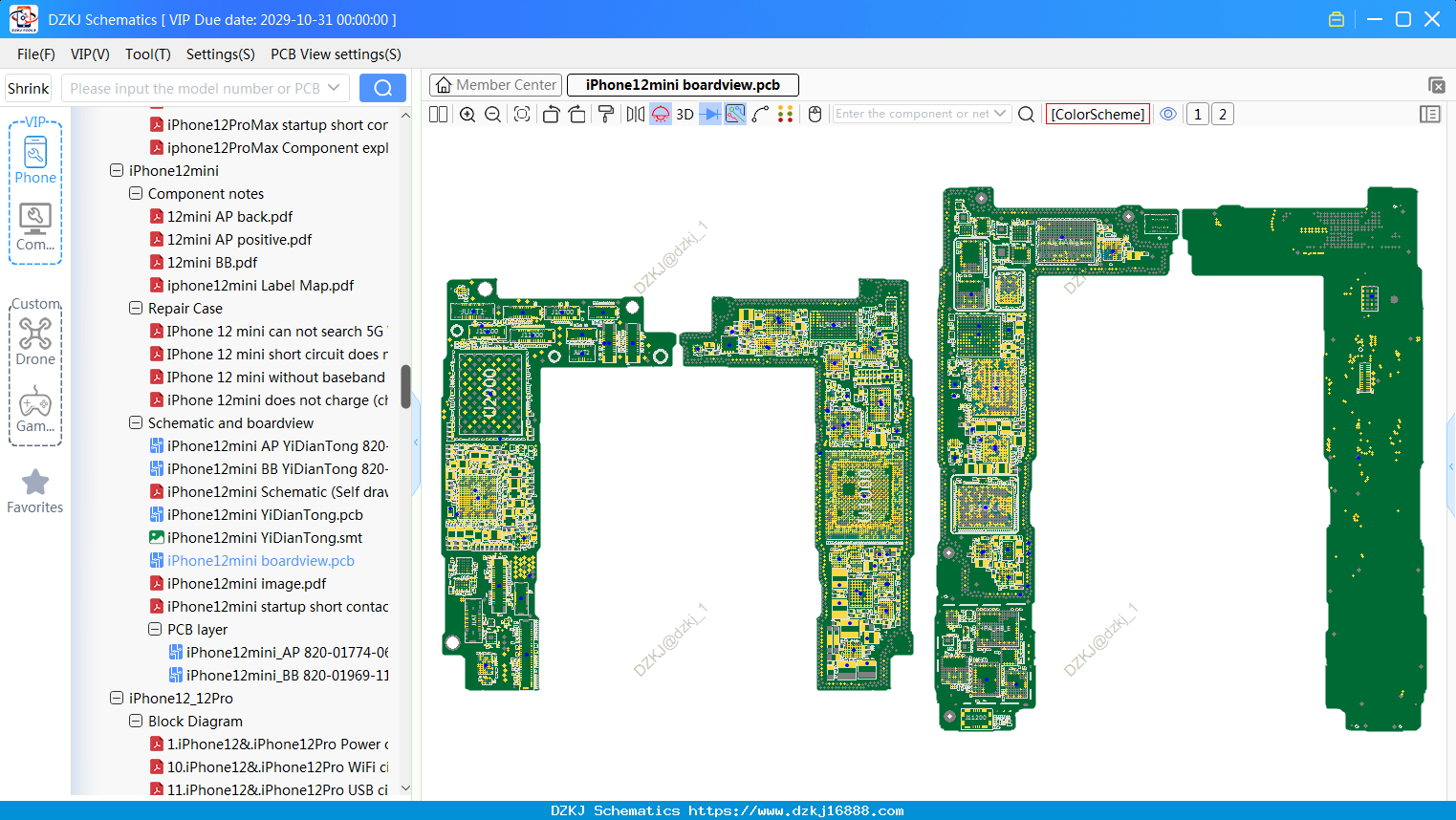1456x820 pixels.
Task: Open the VIP(V) menu
Action: click(x=90, y=54)
